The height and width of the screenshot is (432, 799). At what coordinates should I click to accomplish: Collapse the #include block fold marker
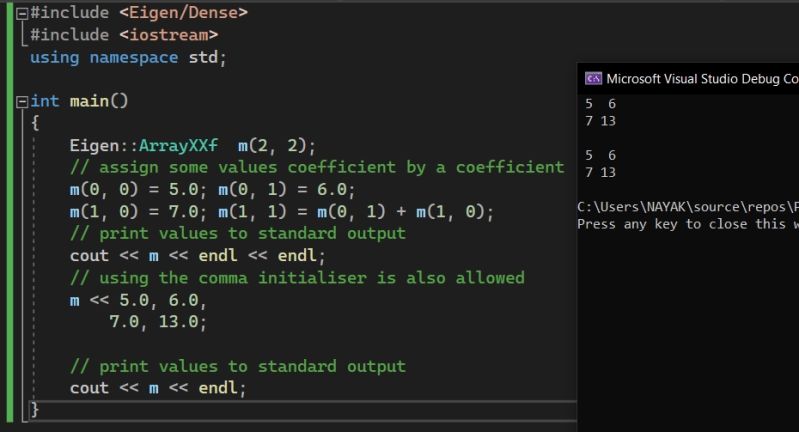point(22,14)
